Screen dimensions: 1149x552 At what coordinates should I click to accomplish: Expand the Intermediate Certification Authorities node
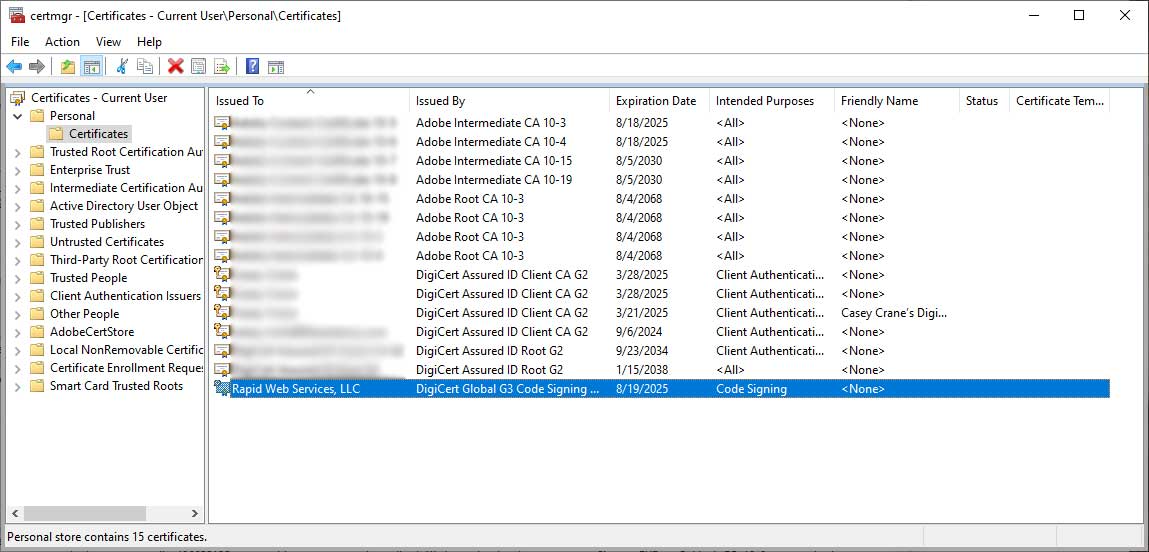coord(18,188)
